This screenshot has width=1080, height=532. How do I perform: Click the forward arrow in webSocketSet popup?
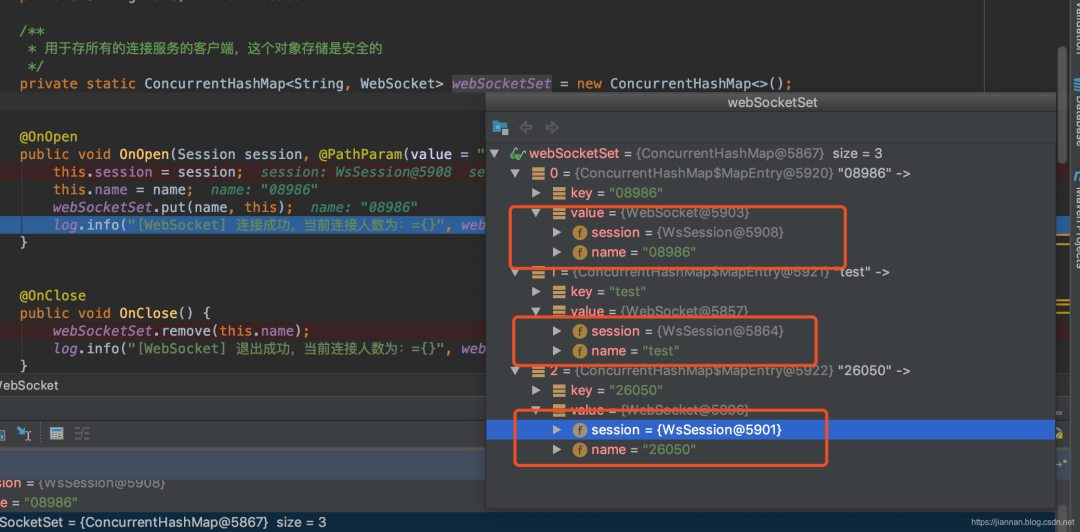(551, 127)
